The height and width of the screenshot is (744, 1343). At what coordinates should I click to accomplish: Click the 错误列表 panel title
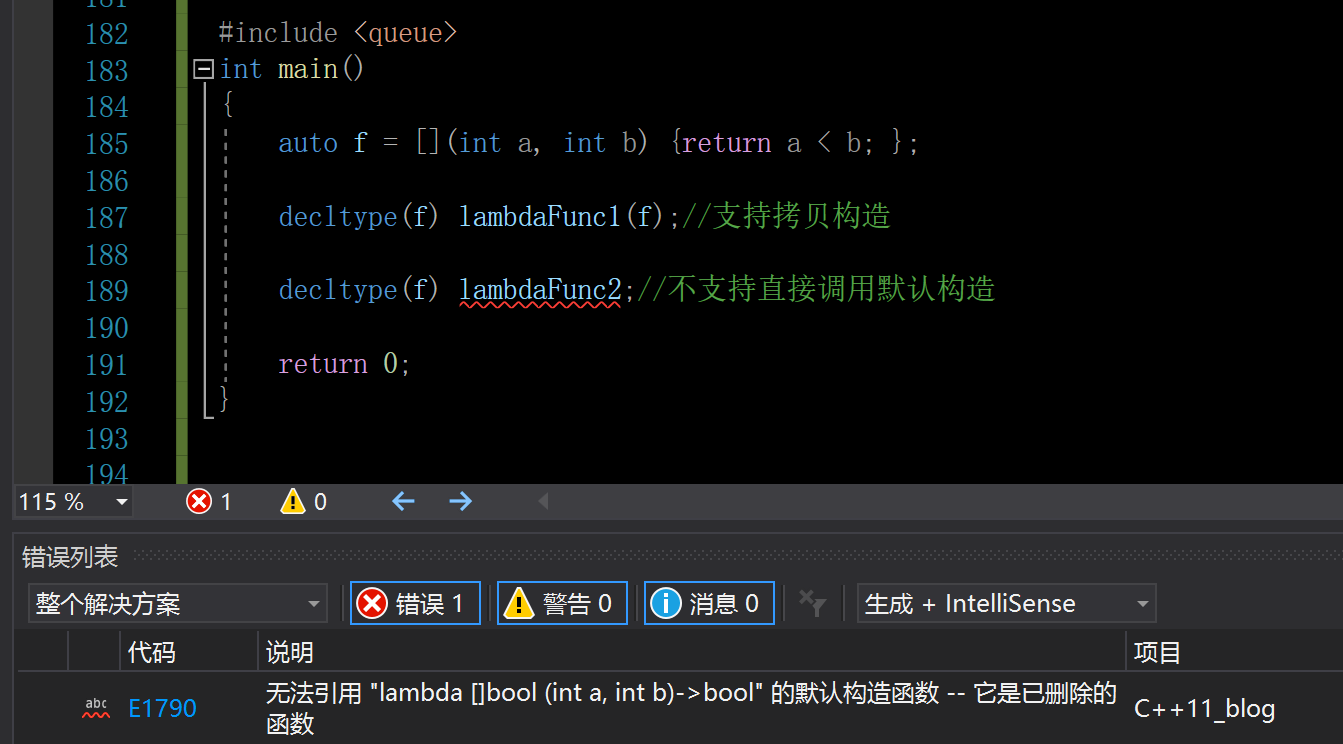click(x=70, y=557)
